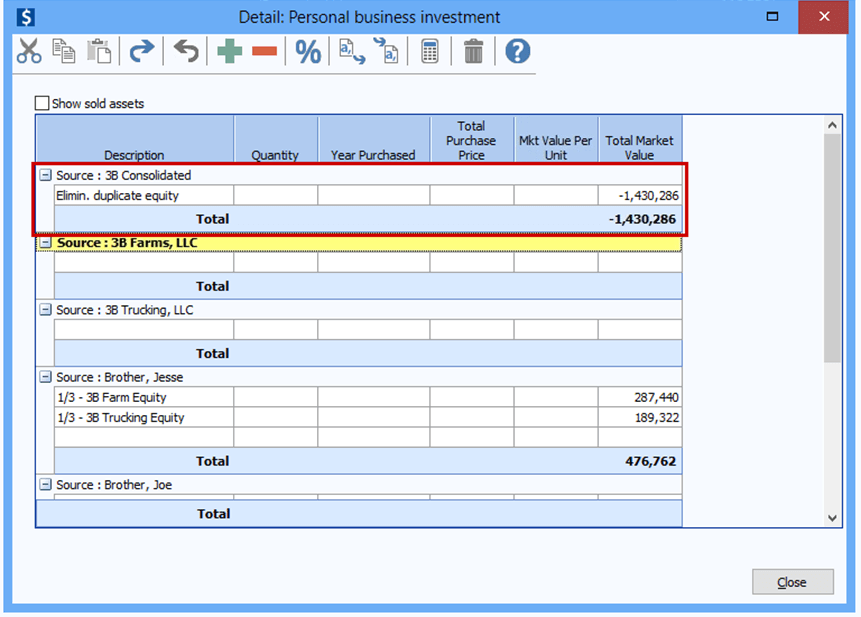The height and width of the screenshot is (617, 861).
Task: Remove row with red minus icon
Action: tap(264, 52)
